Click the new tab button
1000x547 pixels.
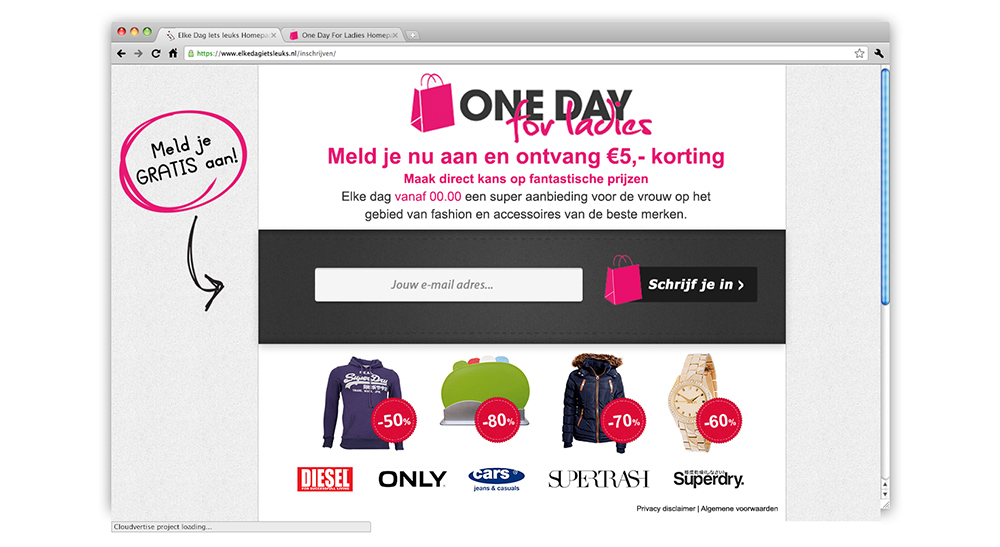pos(413,35)
